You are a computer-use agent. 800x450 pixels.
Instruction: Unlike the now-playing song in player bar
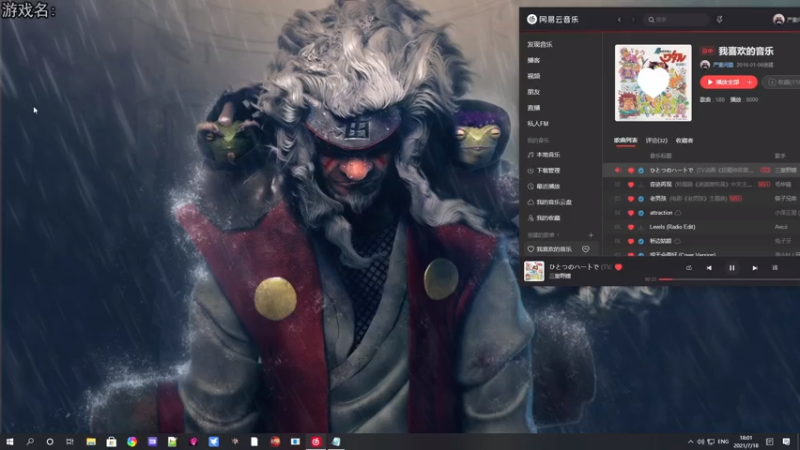pos(619,267)
